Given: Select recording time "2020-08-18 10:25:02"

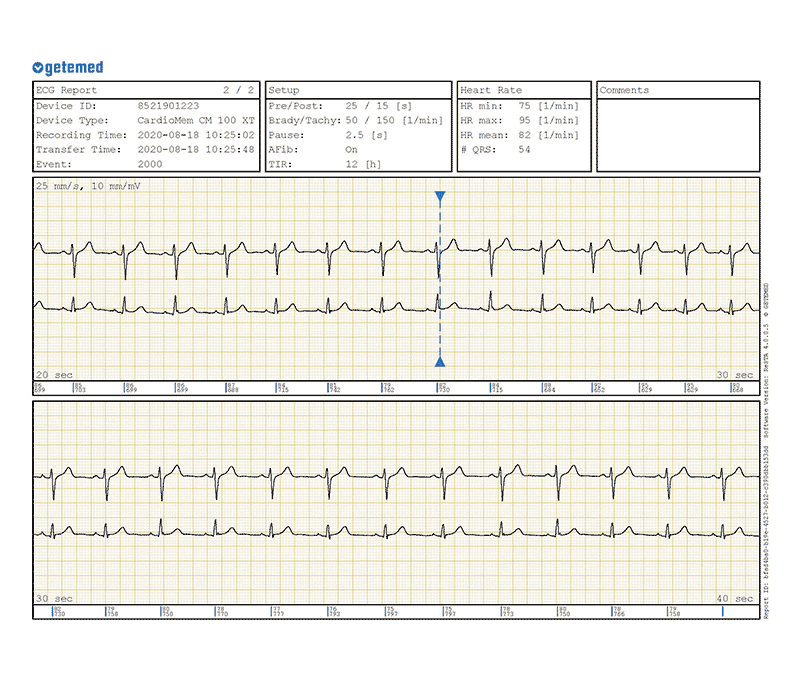Looking at the screenshot, I should point(196,135).
